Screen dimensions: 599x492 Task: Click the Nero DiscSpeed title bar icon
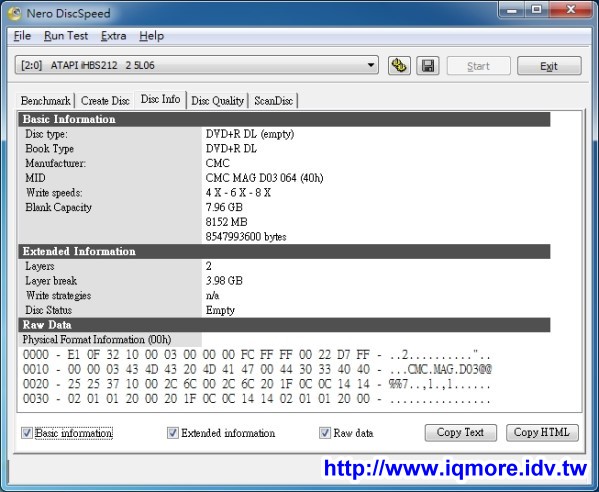tap(15, 13)
